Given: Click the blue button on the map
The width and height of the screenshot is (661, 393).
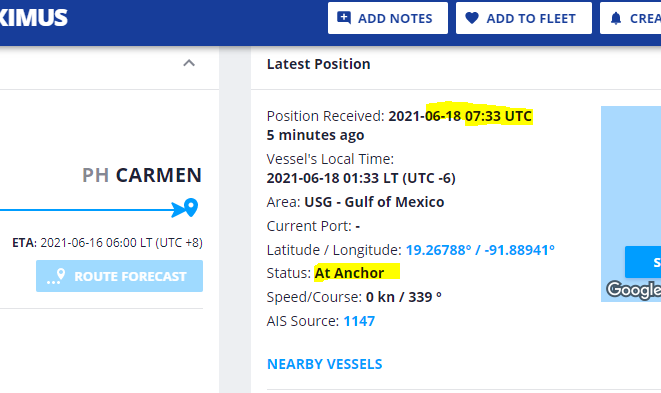Looking at the screenshot, I should tap(643, 262).
